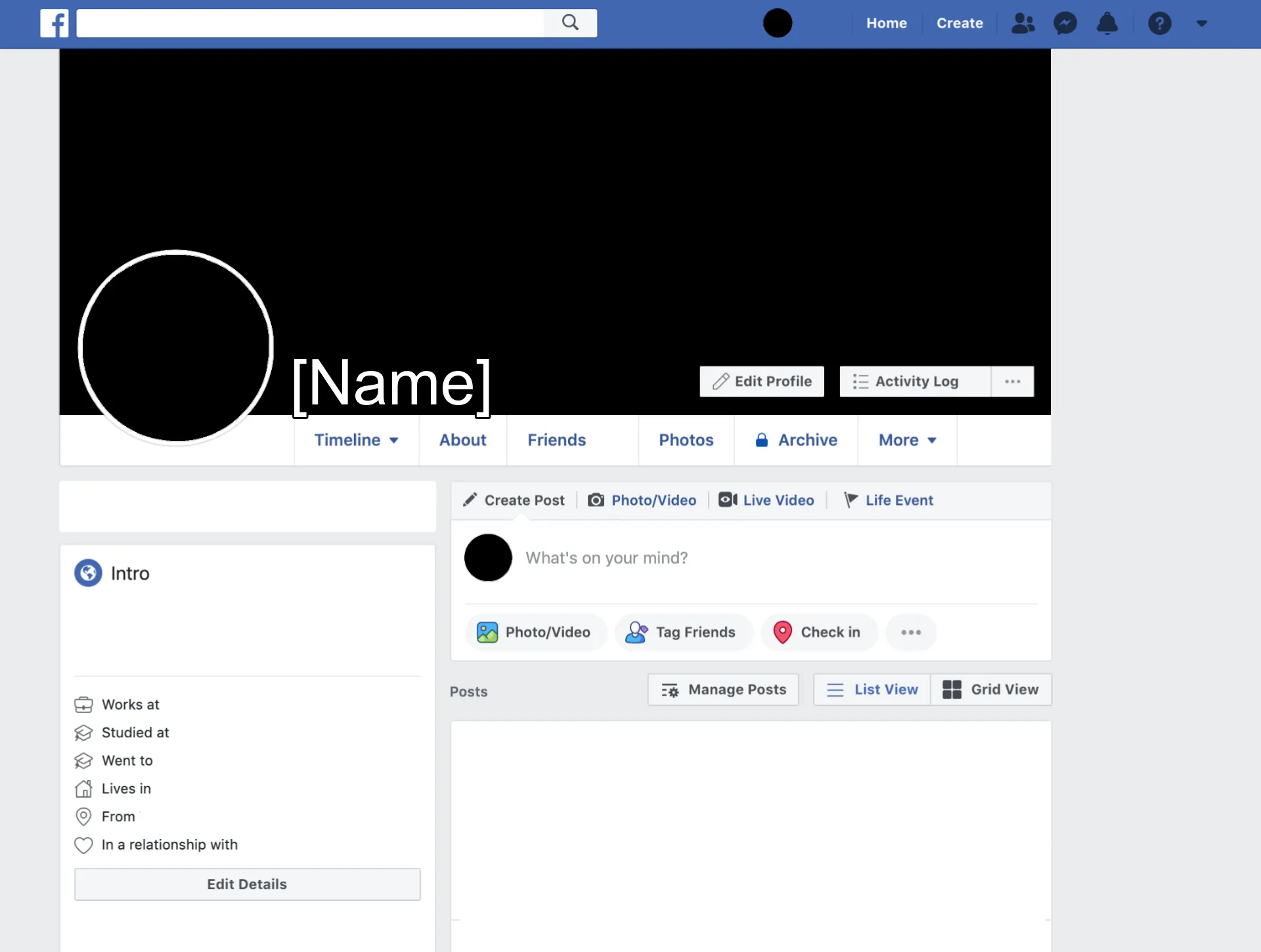
Task: Open Messenger from the top bar
Action: [1065, 23]
